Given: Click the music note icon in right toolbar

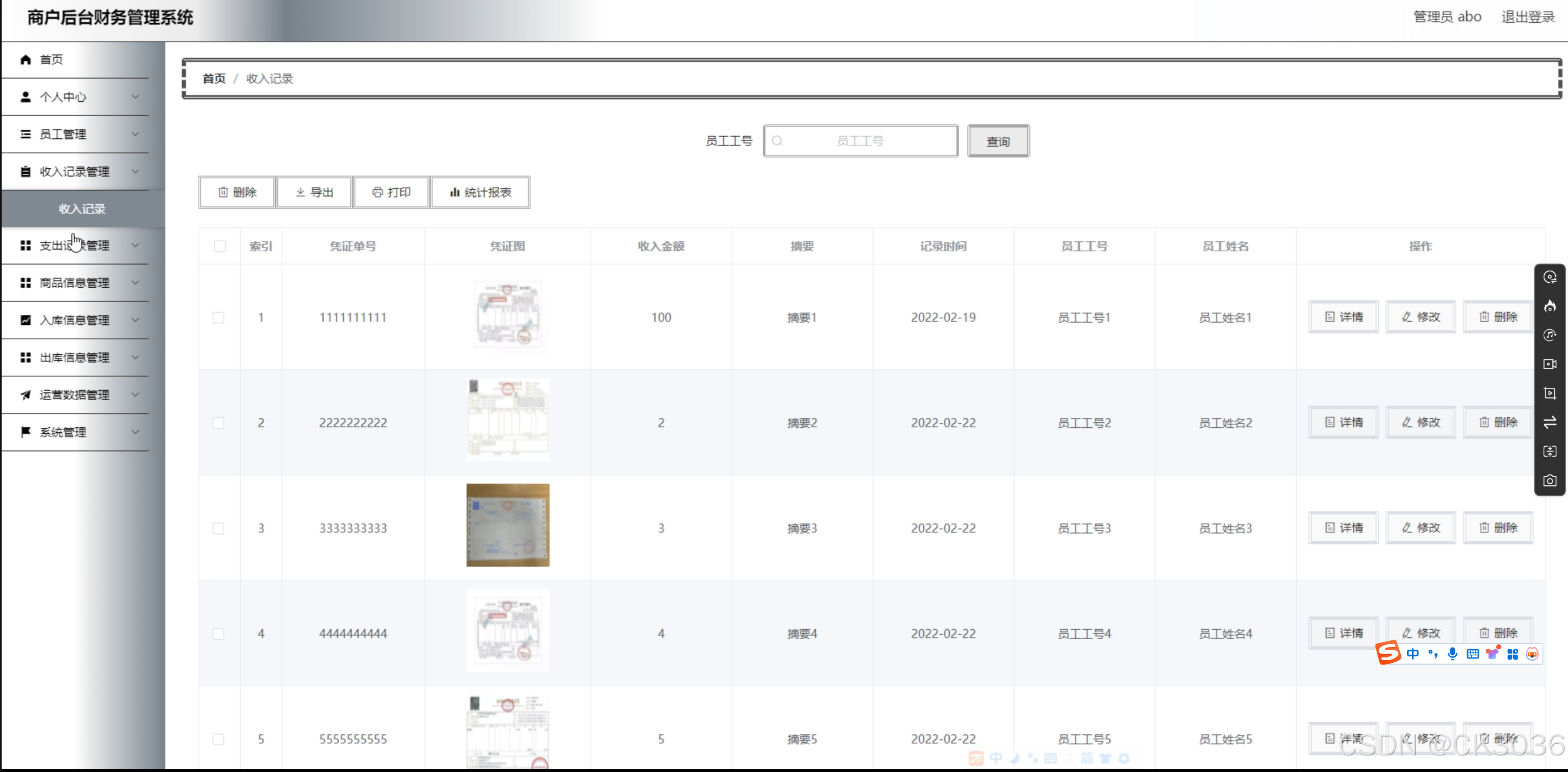Looking at the screenshot, I should click(x=1550, y=335).
